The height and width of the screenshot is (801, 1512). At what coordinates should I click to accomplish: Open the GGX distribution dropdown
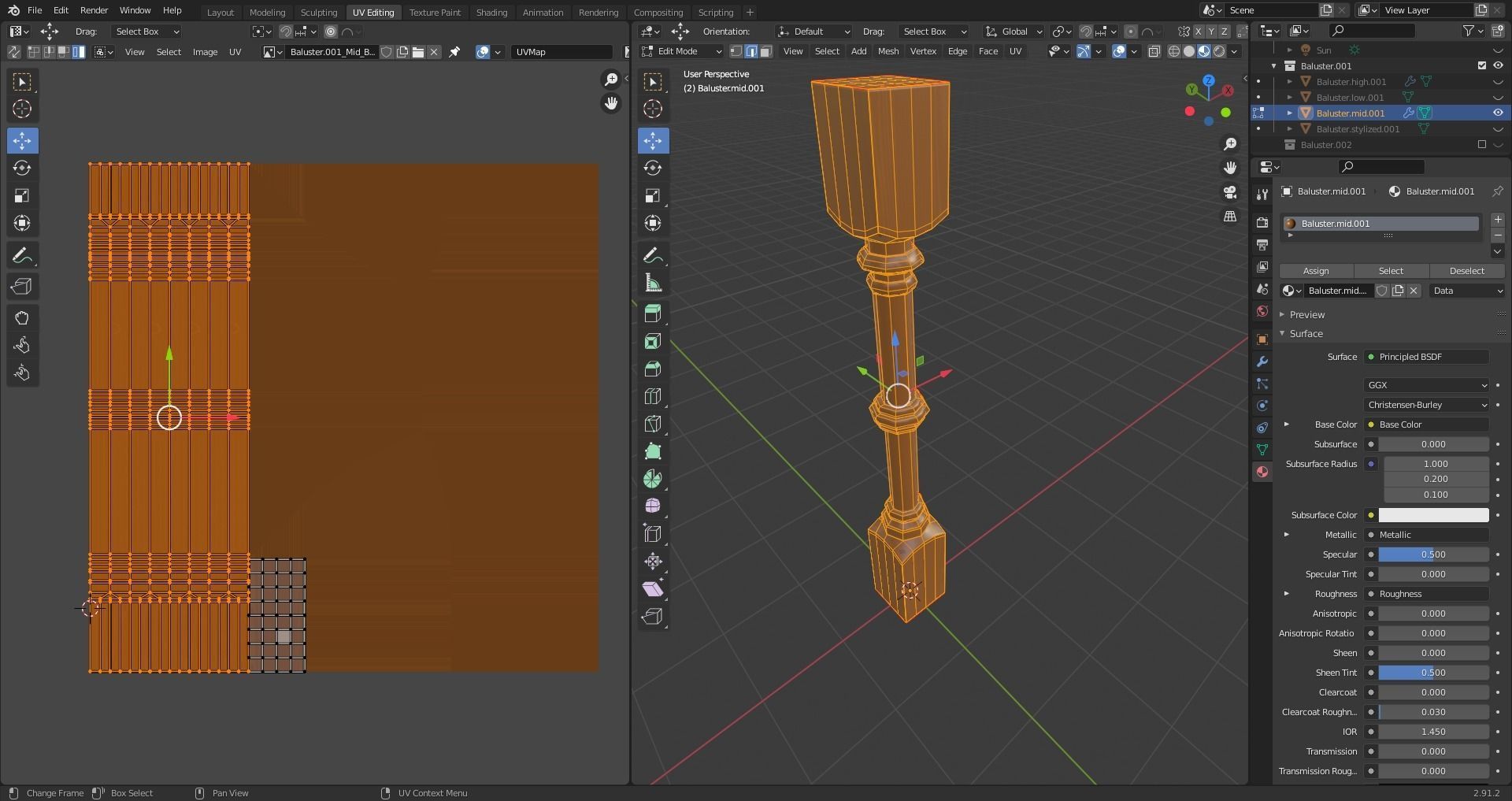(x=1427, y=385)
